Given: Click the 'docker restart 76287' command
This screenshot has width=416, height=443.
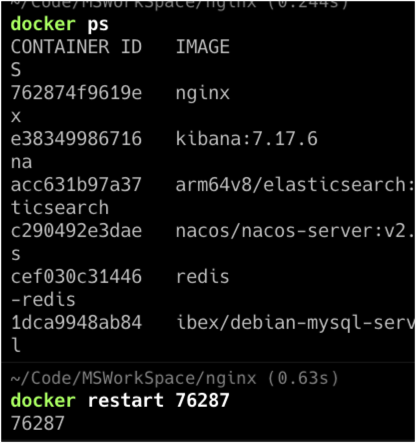Looking at the screenshot, I should coord(120,400).
